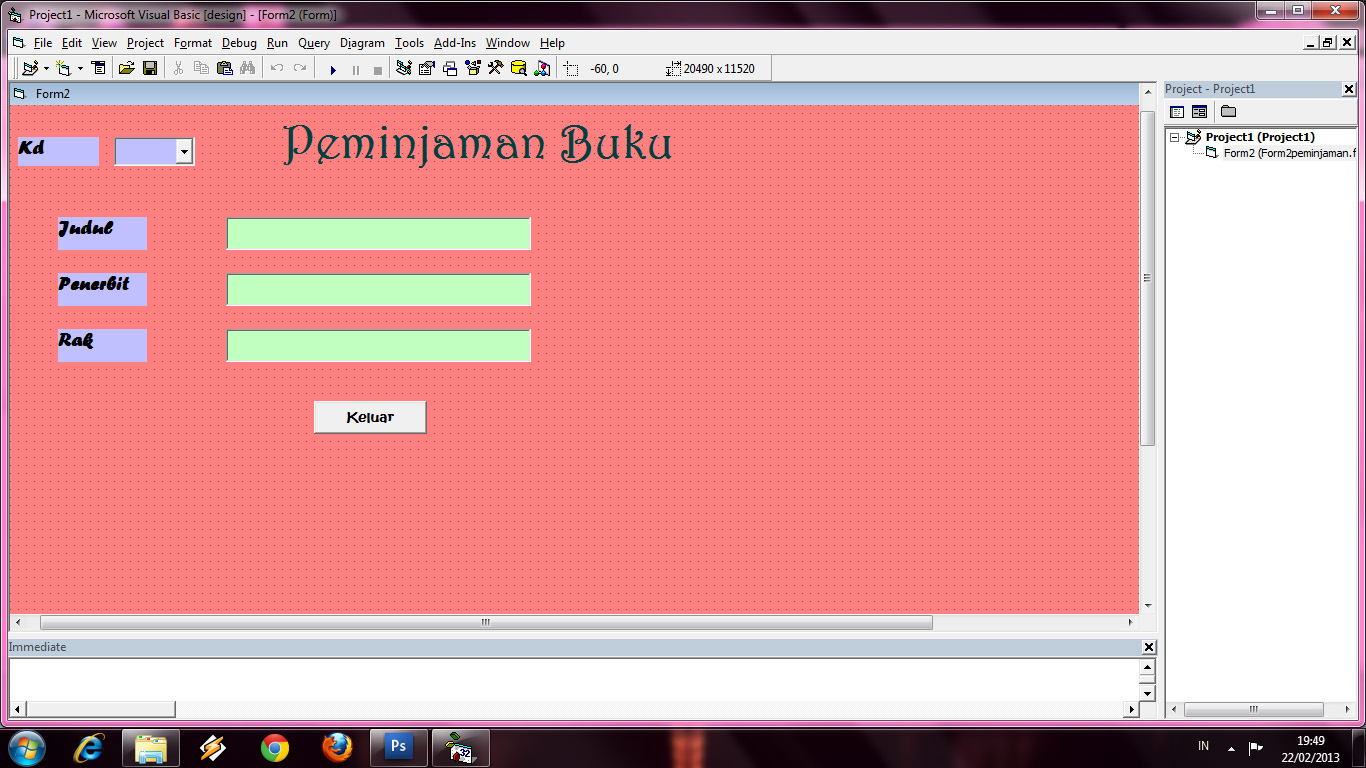Open the Menu Editor from the toolbar

[98, 68]
